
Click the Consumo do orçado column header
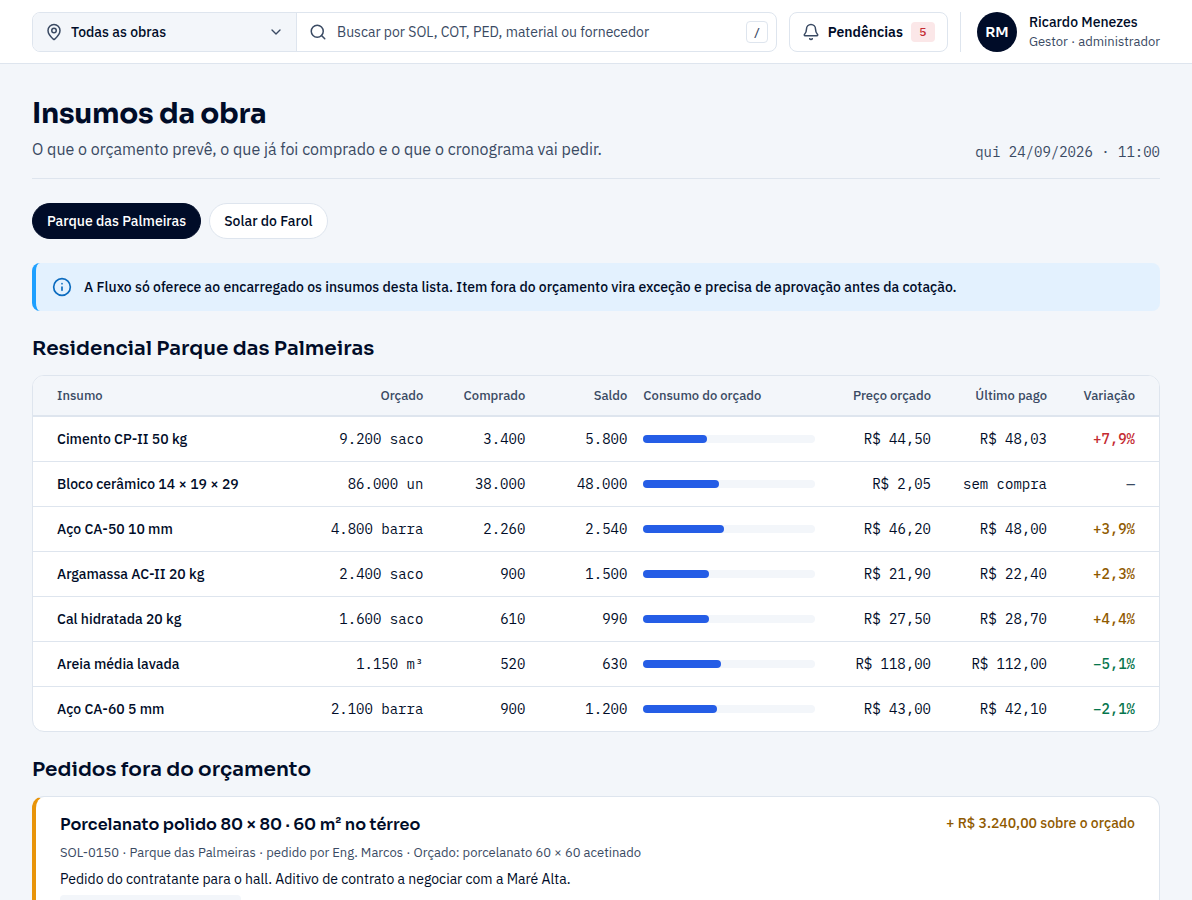[x=702, y=395]
